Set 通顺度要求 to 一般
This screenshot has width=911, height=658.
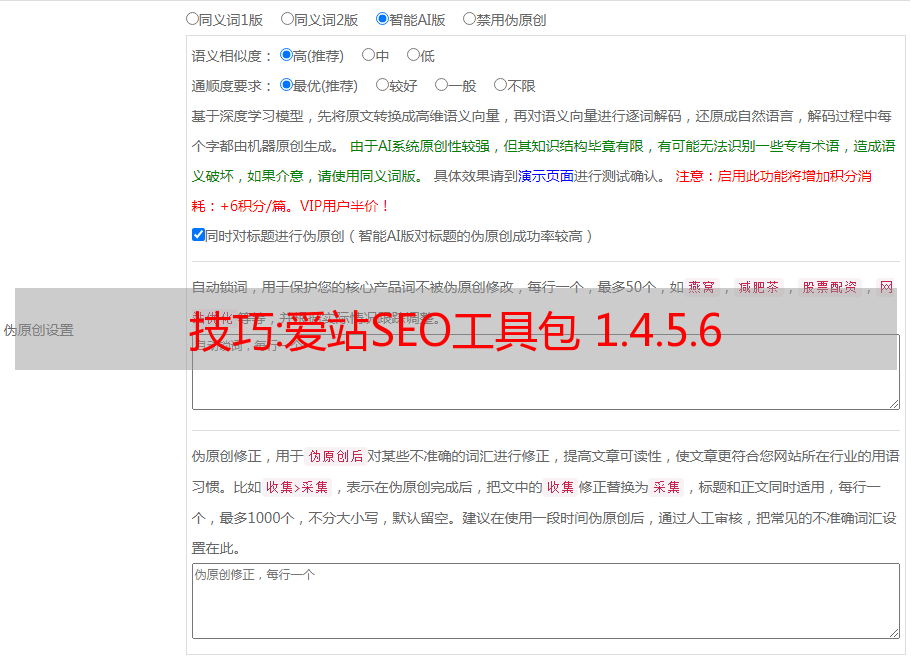tap(441, 85)
